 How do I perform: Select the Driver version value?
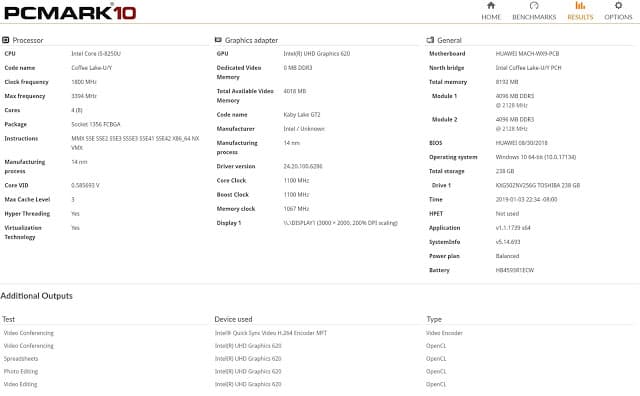[303, 166]
